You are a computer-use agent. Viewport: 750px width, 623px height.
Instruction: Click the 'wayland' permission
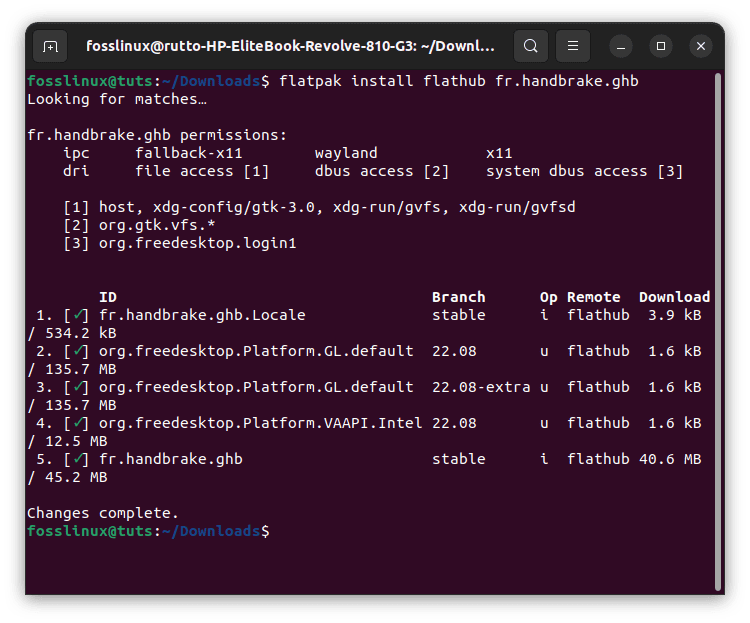pos(346,154)
